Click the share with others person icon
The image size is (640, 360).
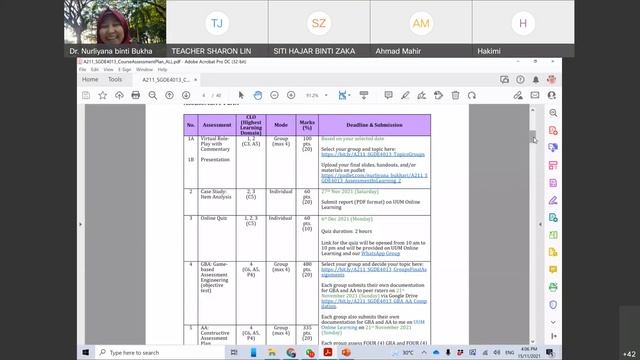tap(551, 96)
